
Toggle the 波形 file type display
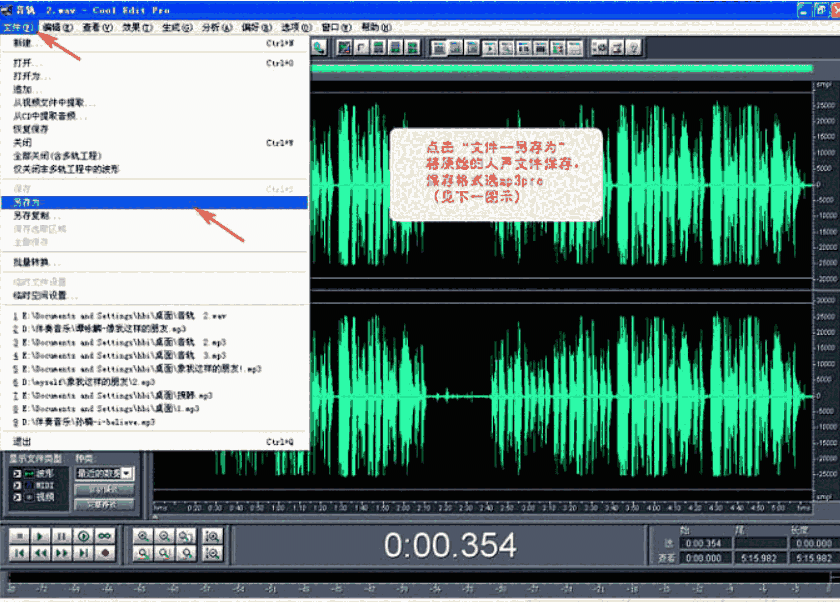click(x=28, y=473)
